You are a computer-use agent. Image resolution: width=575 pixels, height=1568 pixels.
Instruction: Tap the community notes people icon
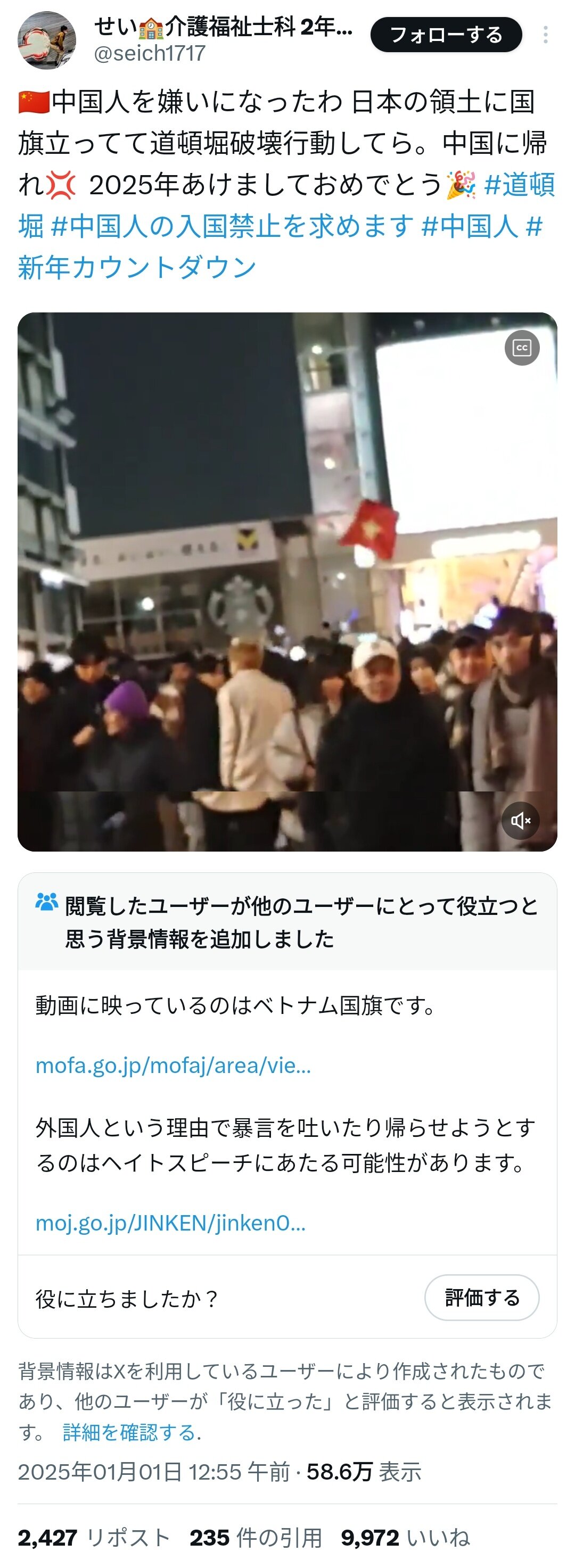pyautogui.click(x=47, y=902)
